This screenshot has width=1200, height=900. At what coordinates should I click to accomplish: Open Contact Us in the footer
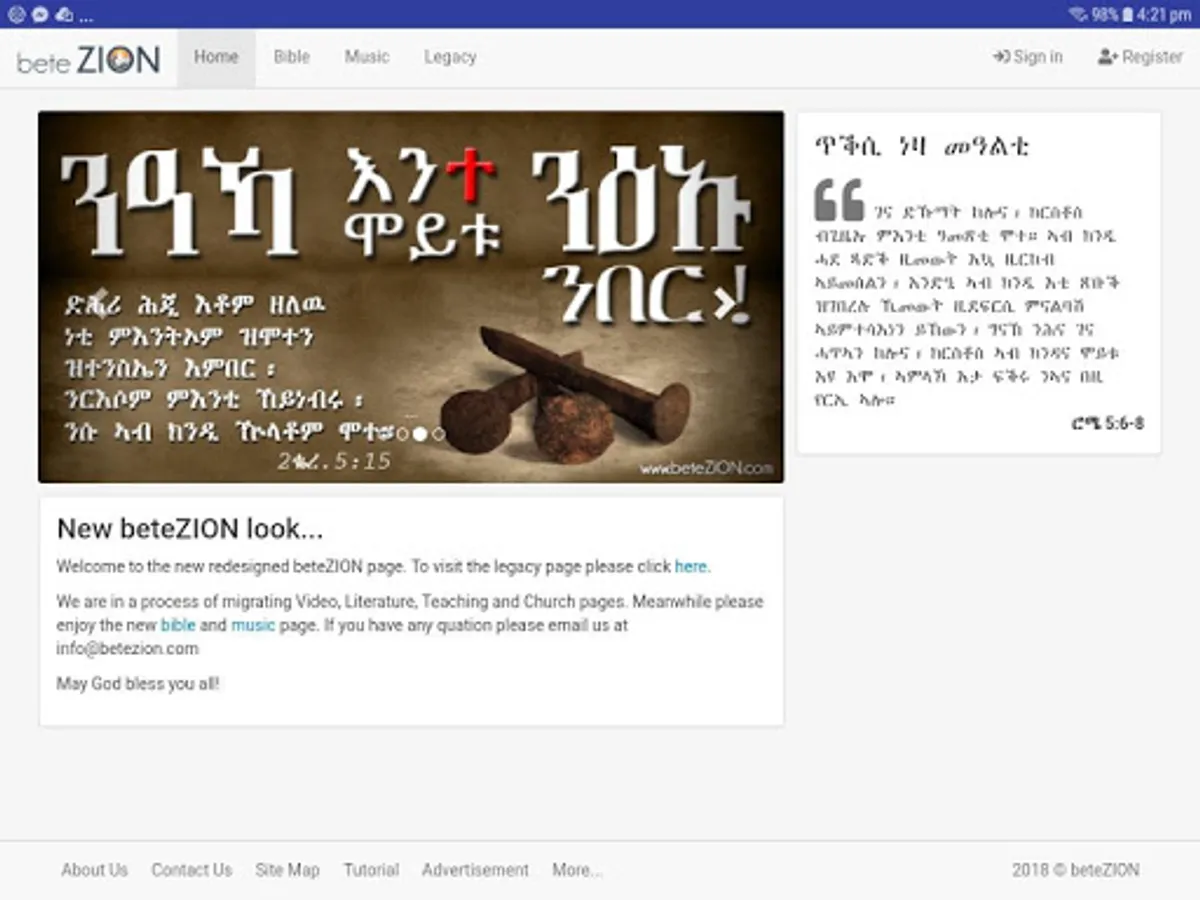click(x=192, y=870)
